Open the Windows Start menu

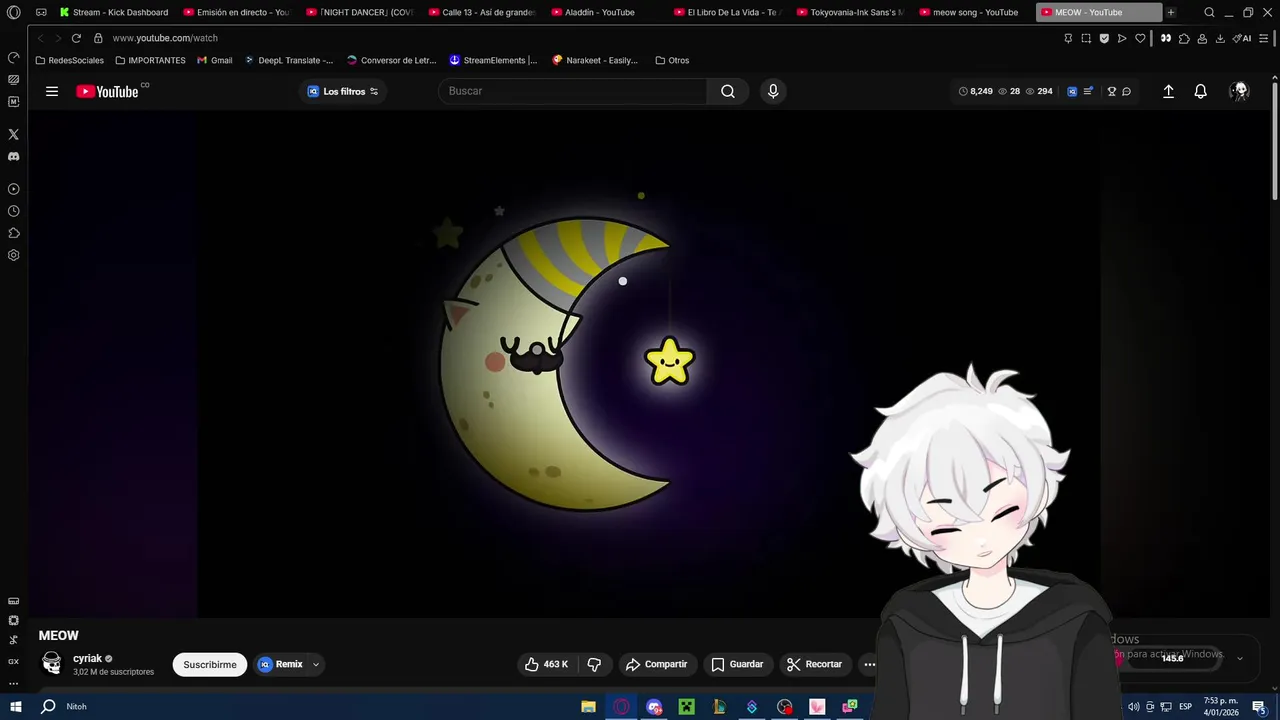point(15,706)
